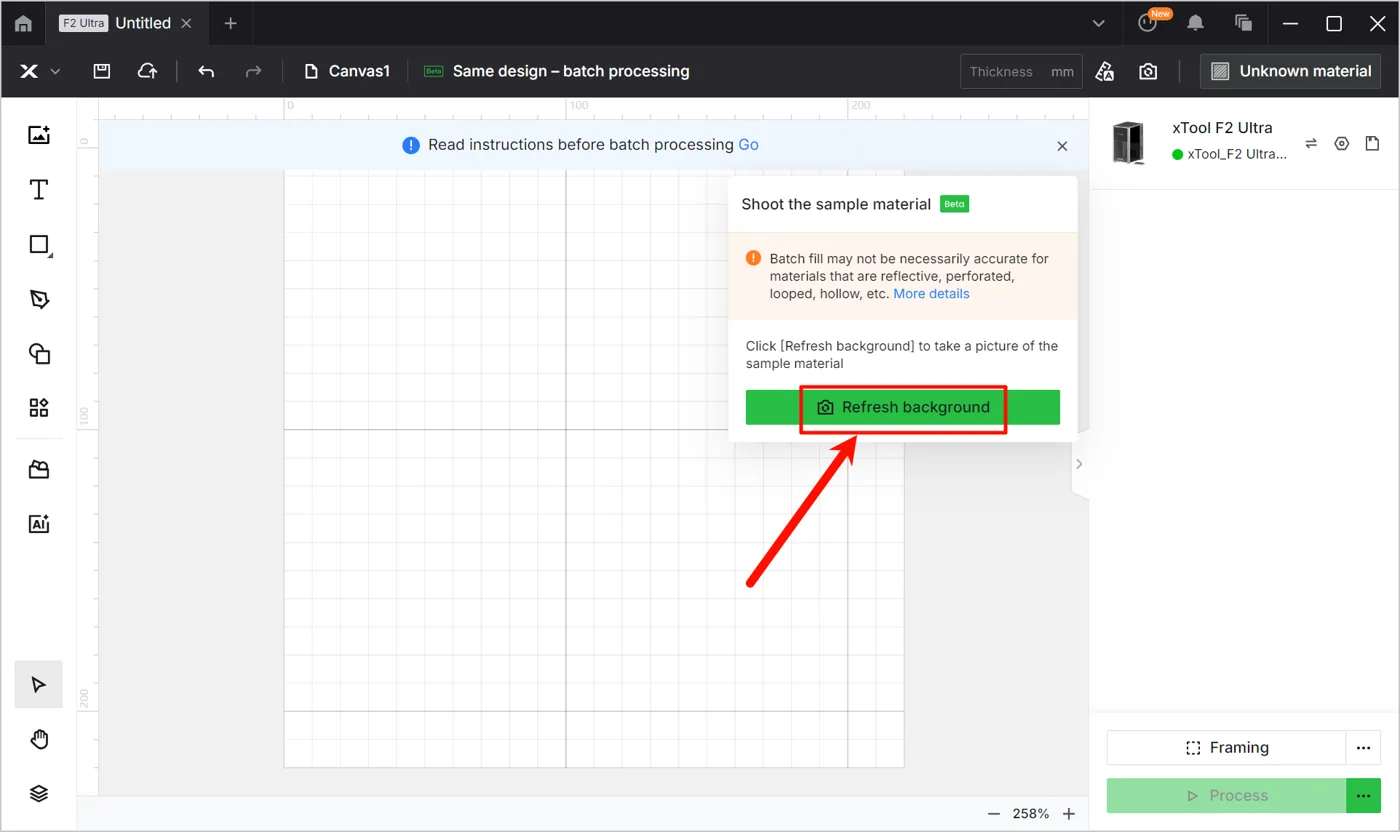This screenshot has width=1400, height=832.
Task: Select Same design – batch processing mode
Action: pos(557,71)
